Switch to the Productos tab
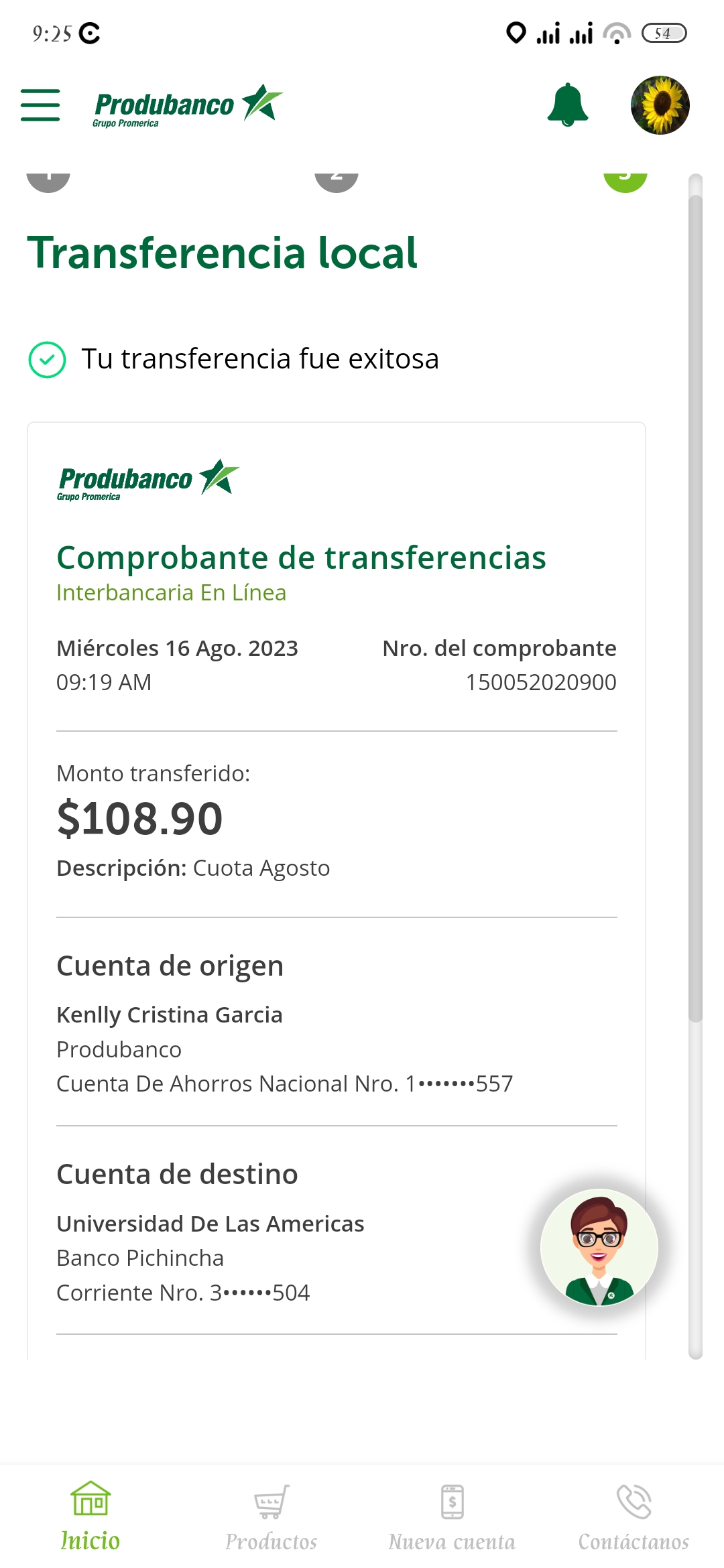Viewport: 724px width, 1568px height. point(271,1517)
